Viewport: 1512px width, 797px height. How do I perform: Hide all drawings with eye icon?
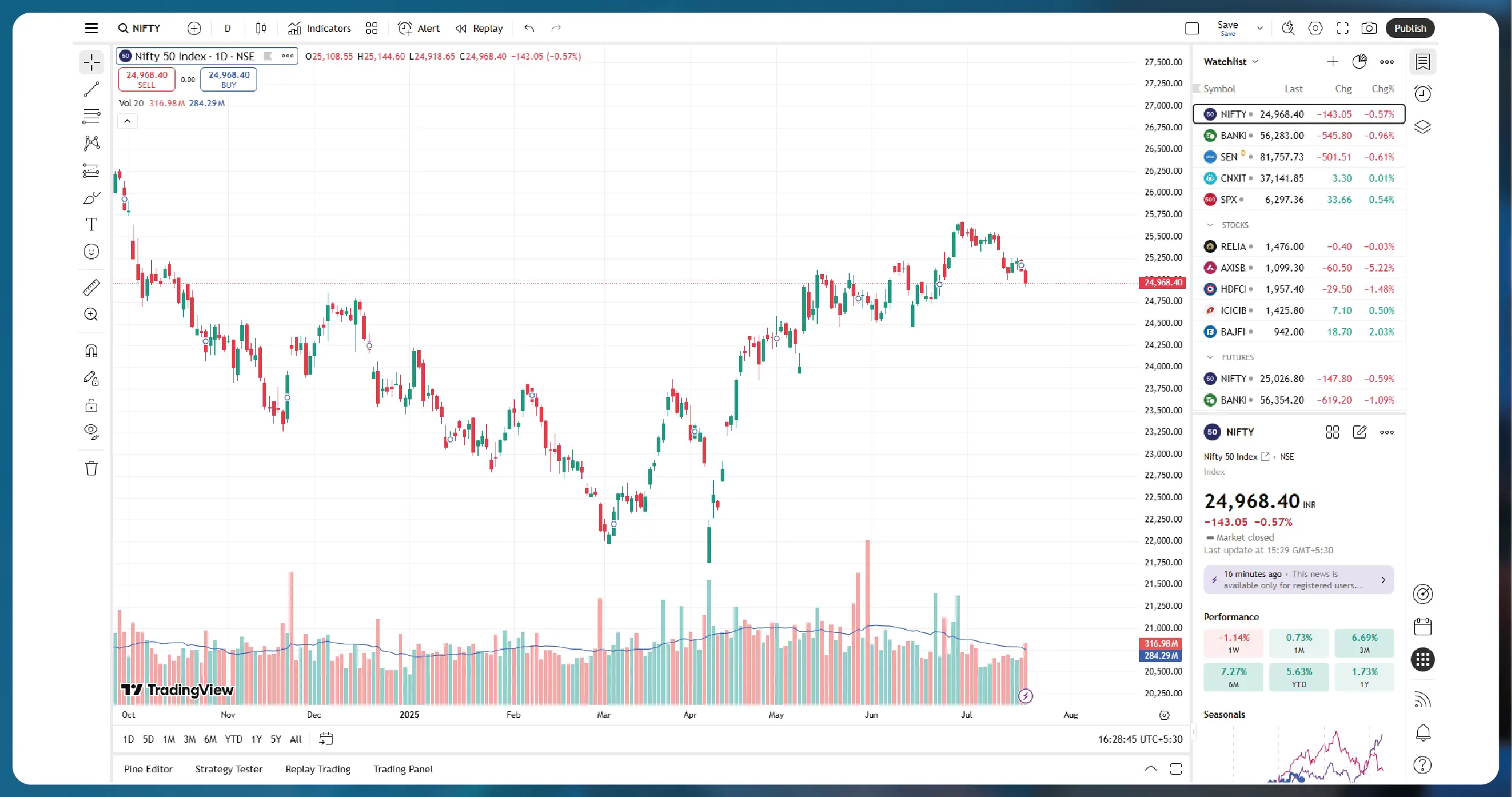92,431
